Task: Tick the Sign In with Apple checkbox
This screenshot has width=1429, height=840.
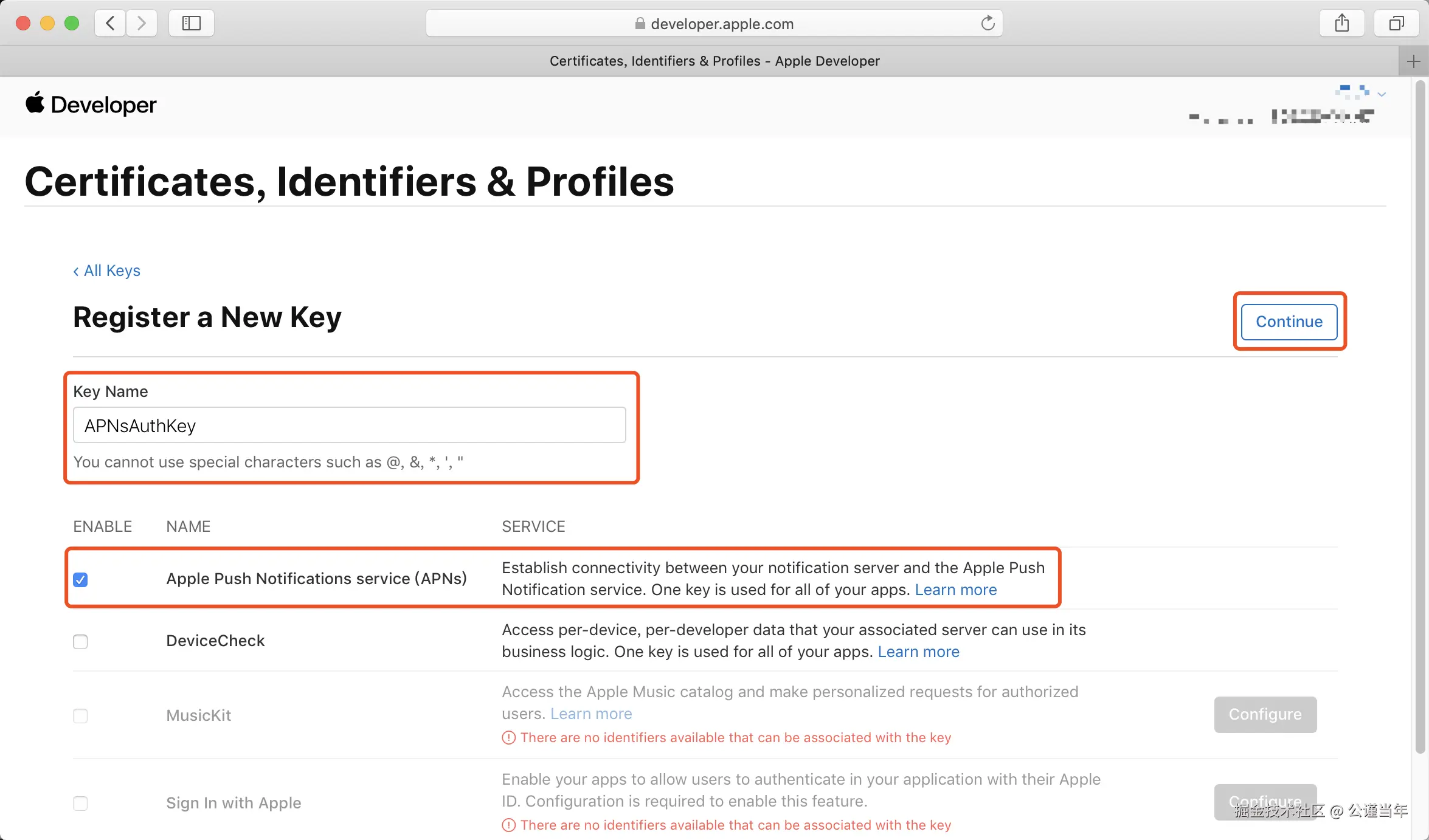Action: (x=80, y=804)
